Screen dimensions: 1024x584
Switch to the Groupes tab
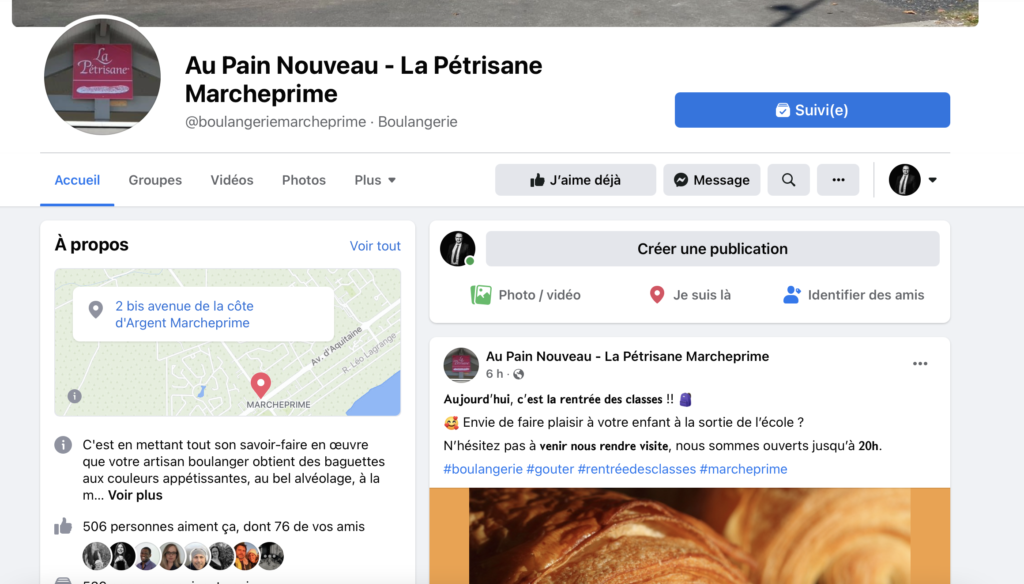[155, 180]
